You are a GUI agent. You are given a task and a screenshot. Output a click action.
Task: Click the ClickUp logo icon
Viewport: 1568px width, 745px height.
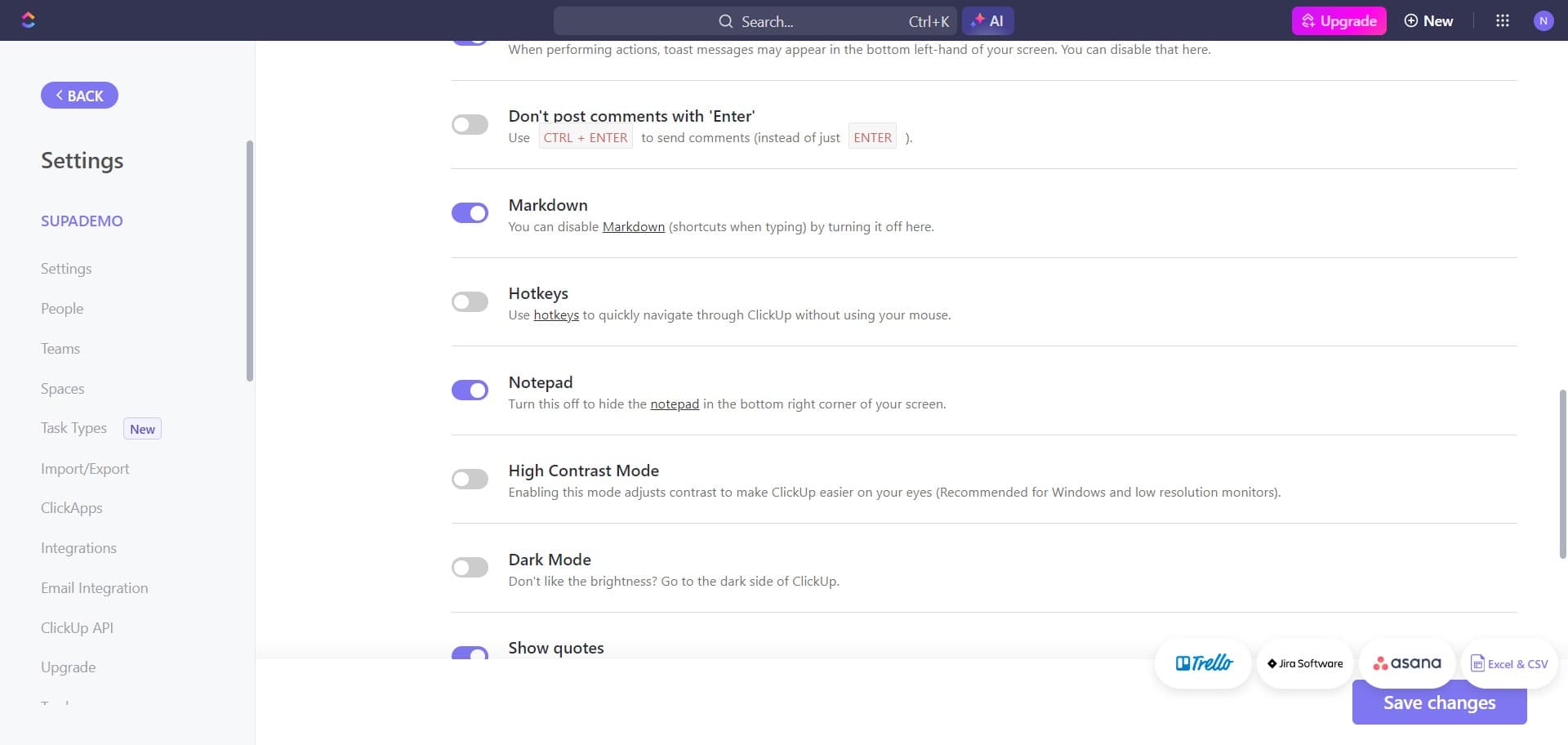pos(29,20)
